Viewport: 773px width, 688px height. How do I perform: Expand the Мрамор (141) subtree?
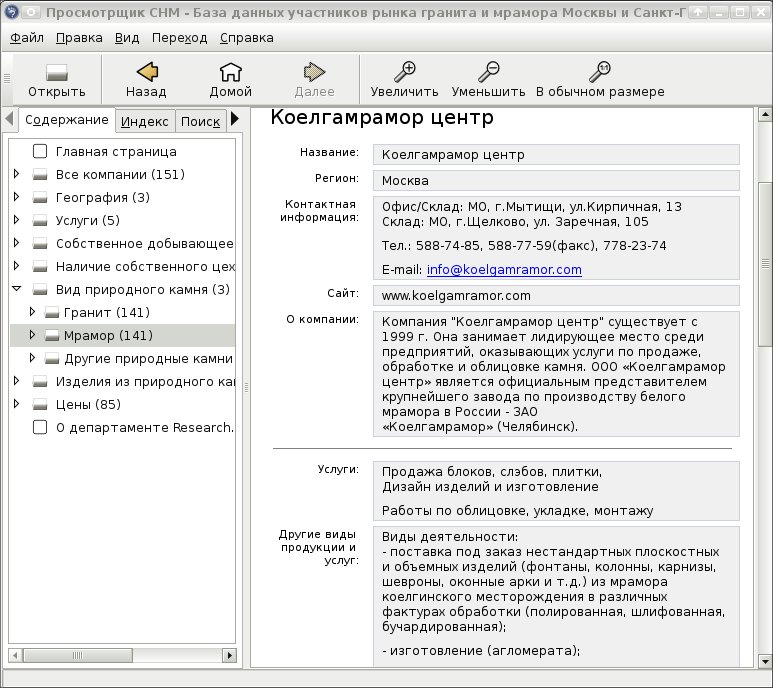32,335
